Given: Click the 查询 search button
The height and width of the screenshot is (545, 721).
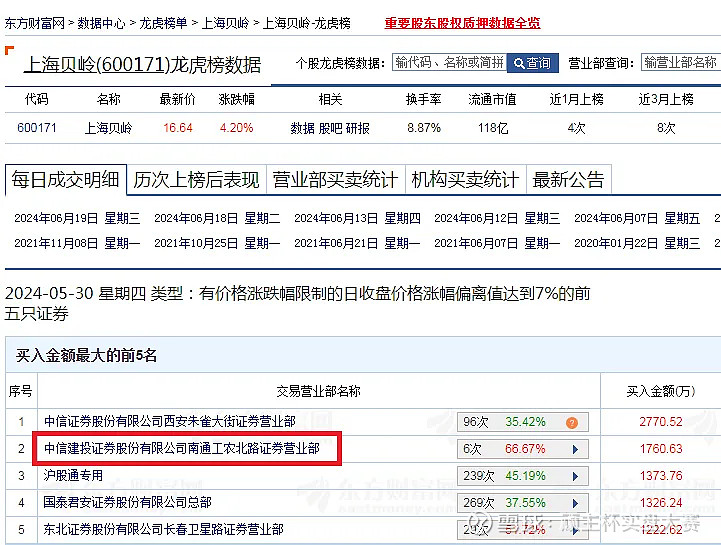Looking at the screenshot, I should point(532,63).
